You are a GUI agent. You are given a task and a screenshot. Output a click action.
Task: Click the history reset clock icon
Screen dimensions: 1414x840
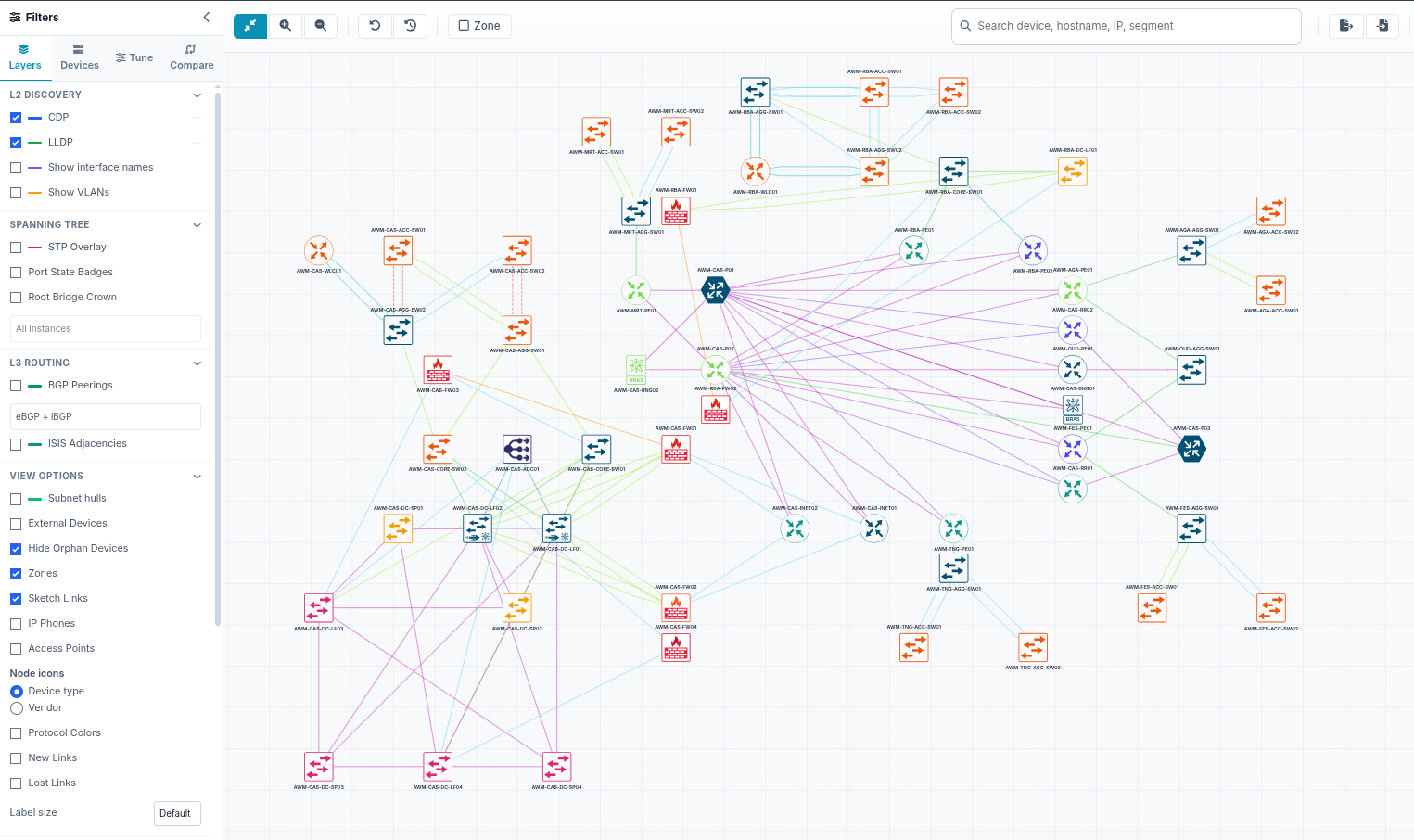410,26
